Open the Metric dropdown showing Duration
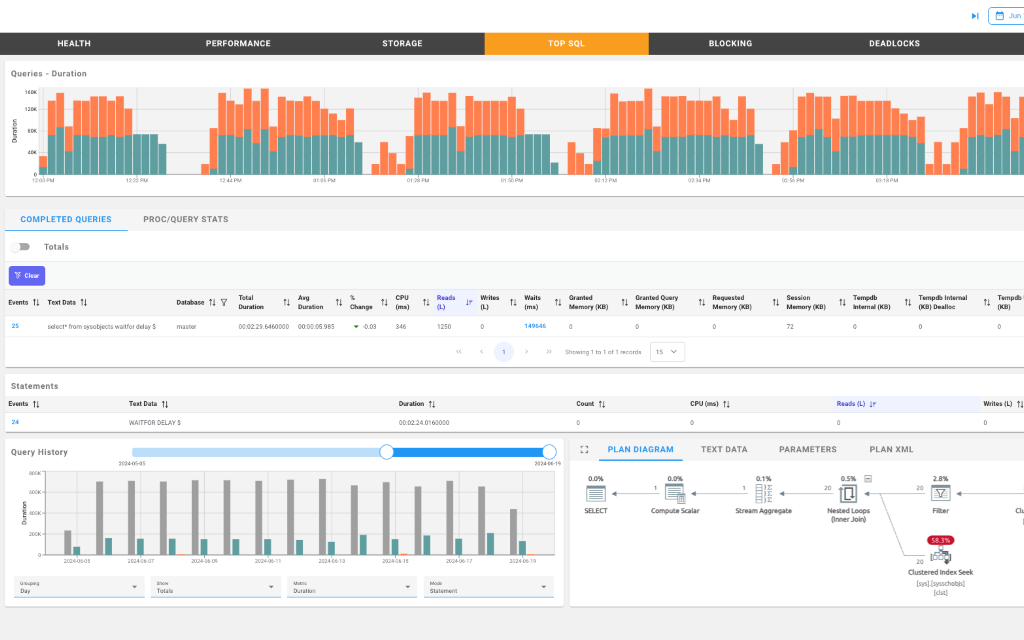 pyautogui.click(x=351, y=587)
